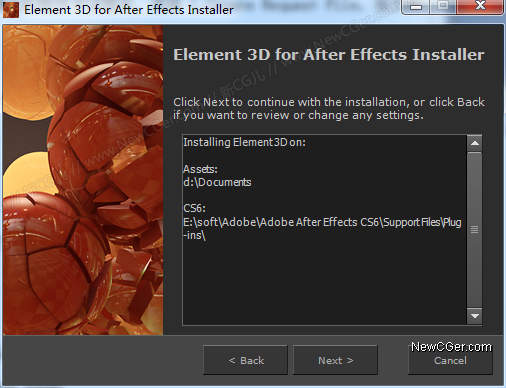Viewport: 506px width, 388px height.
Task: Select the 'Installing Element3D on:' line
Action: [x=244, y=142]
